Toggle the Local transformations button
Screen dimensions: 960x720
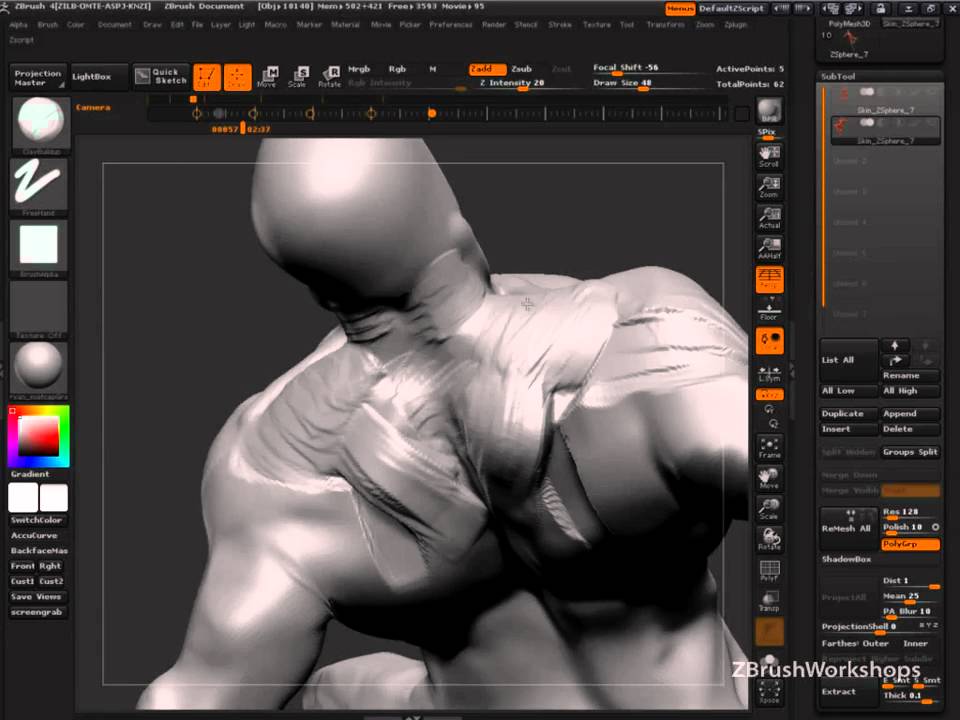pos(770,341)
